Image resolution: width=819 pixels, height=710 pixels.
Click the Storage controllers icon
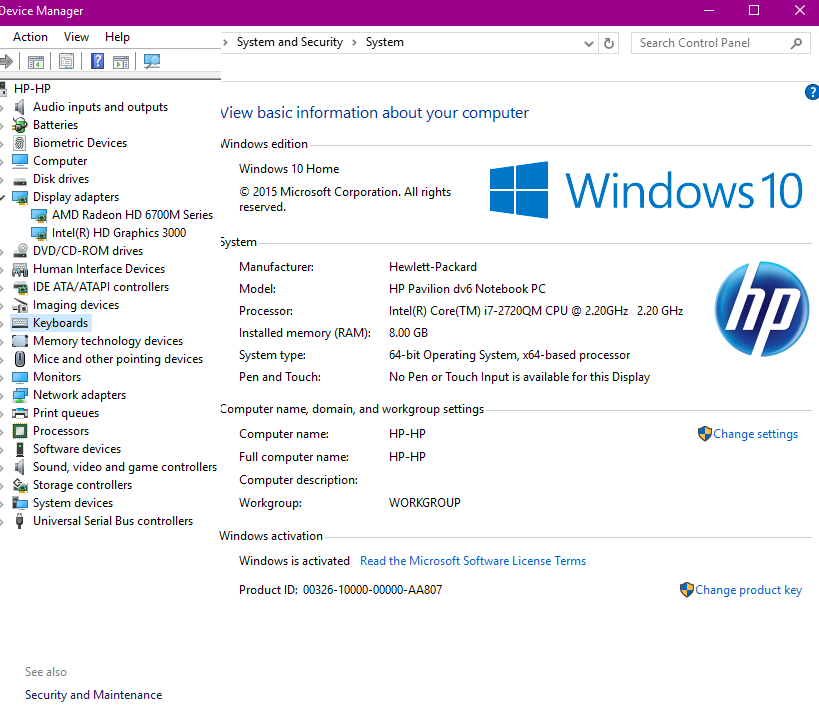(x=20, y=485)
